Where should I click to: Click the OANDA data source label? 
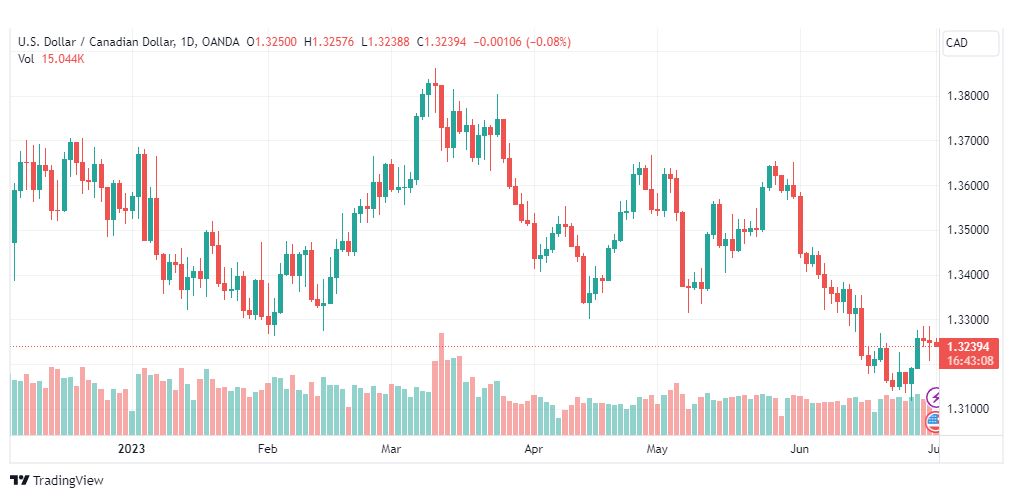[x=219, y=42]
